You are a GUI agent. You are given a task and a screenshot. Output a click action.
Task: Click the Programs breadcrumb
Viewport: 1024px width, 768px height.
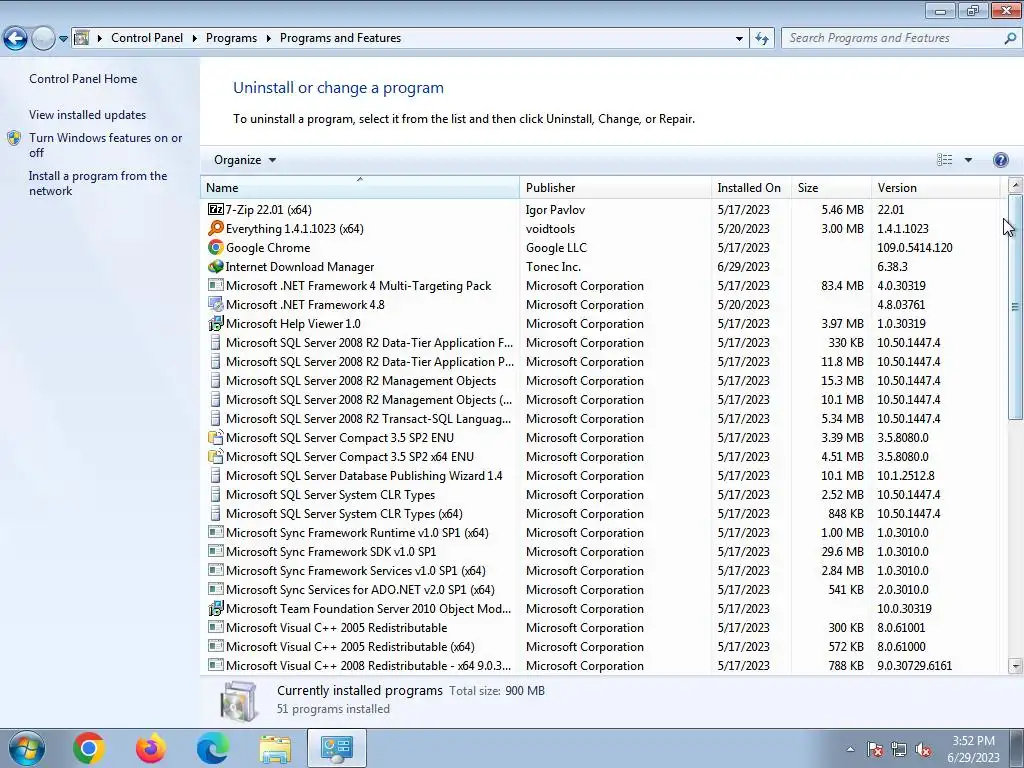[x=231, y=38]
